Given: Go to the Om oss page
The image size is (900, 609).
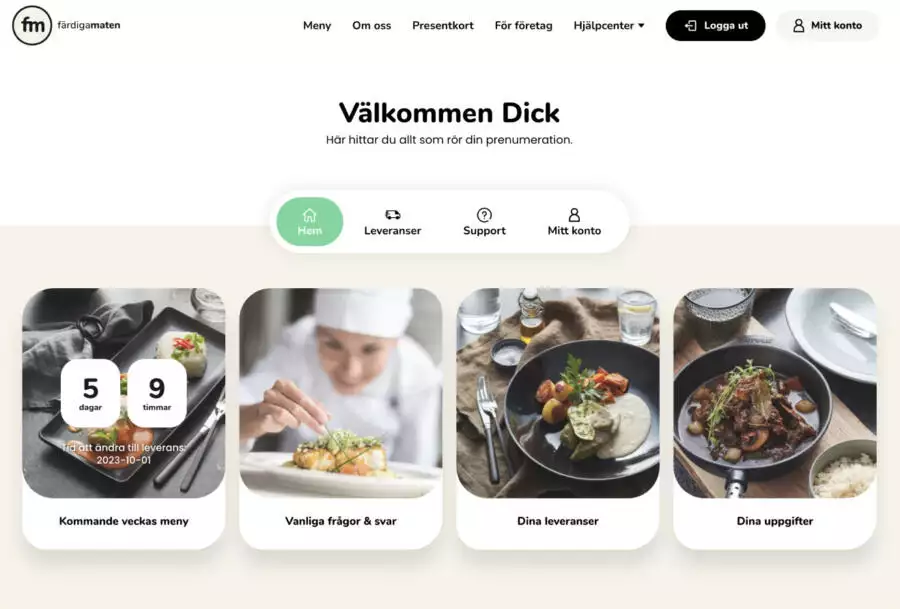Looking at the screenshot, I should click(x=371, y=25).
